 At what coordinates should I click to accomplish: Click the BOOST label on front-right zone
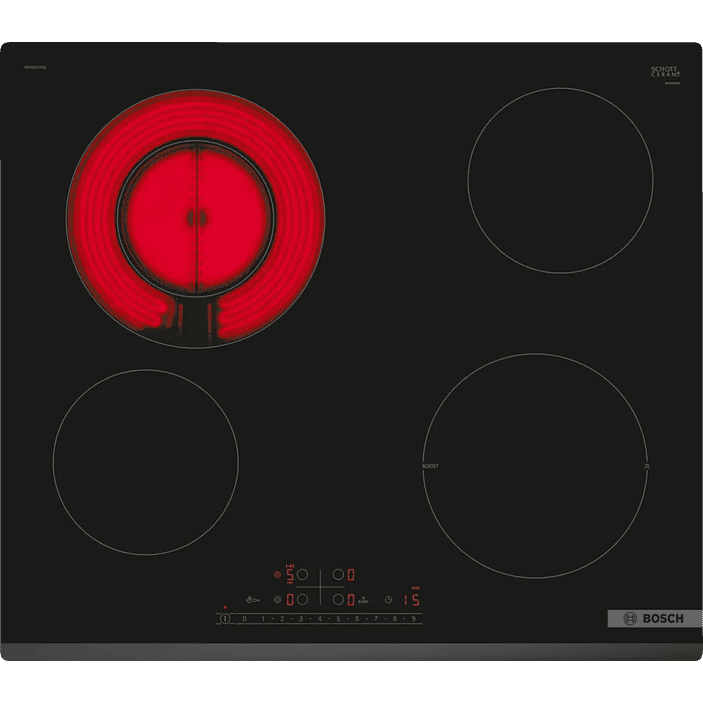[430, 466]
